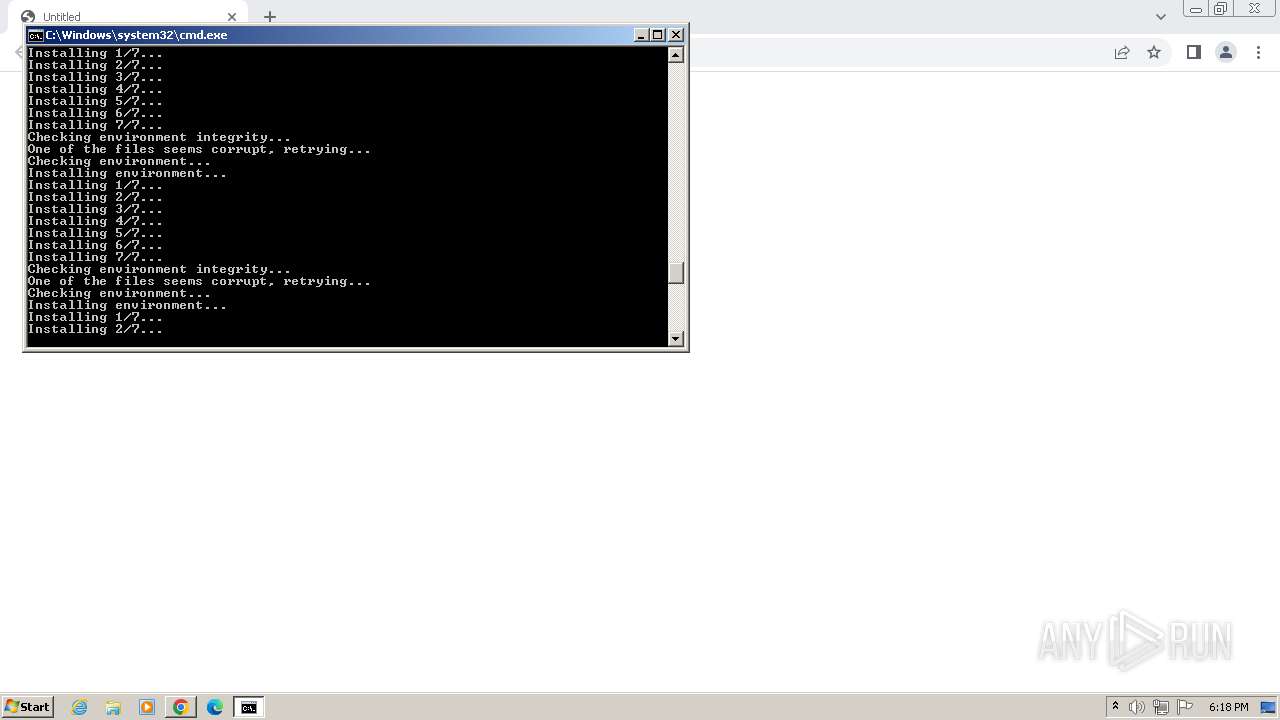Select the Untitled Chrome tab

[130, 17]
